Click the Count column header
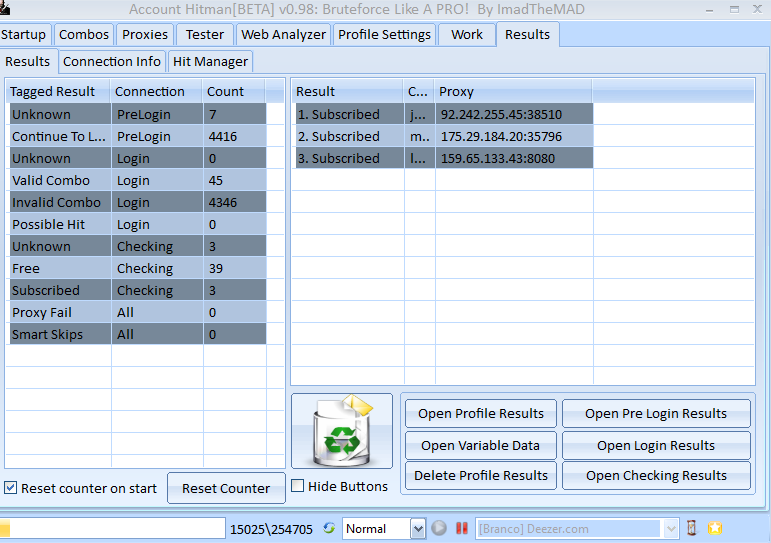 tap(234, 91)
